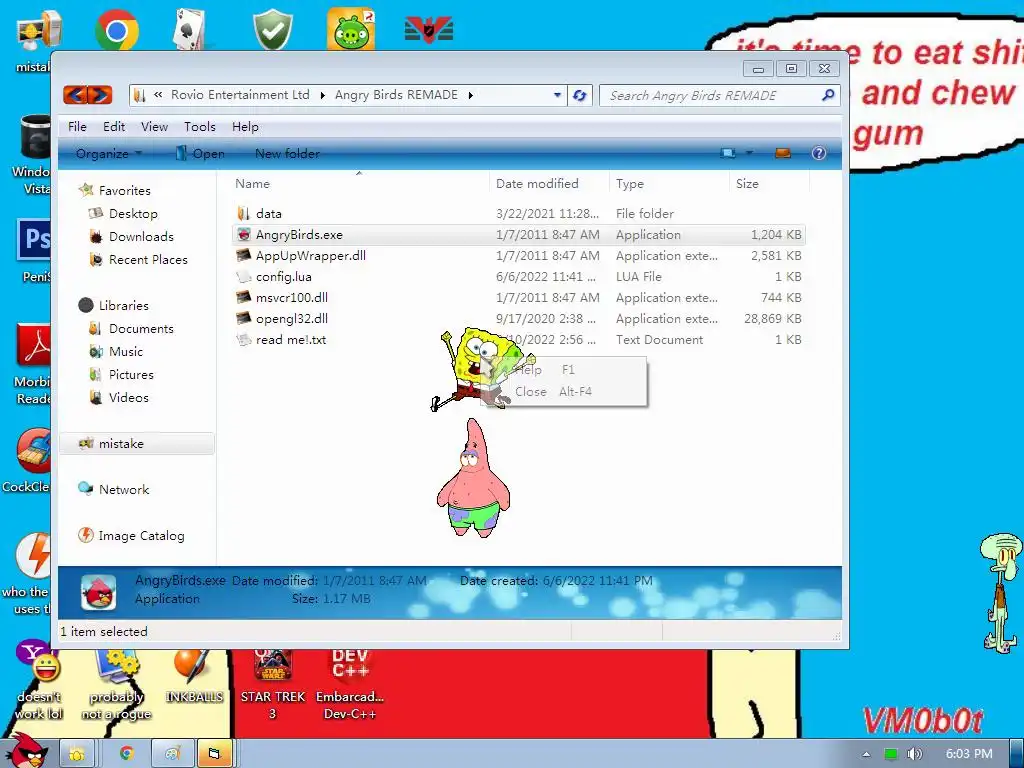Refresh the folder view icon
The height and width of the screenshot is (768, 1024).
coord(579,95)
